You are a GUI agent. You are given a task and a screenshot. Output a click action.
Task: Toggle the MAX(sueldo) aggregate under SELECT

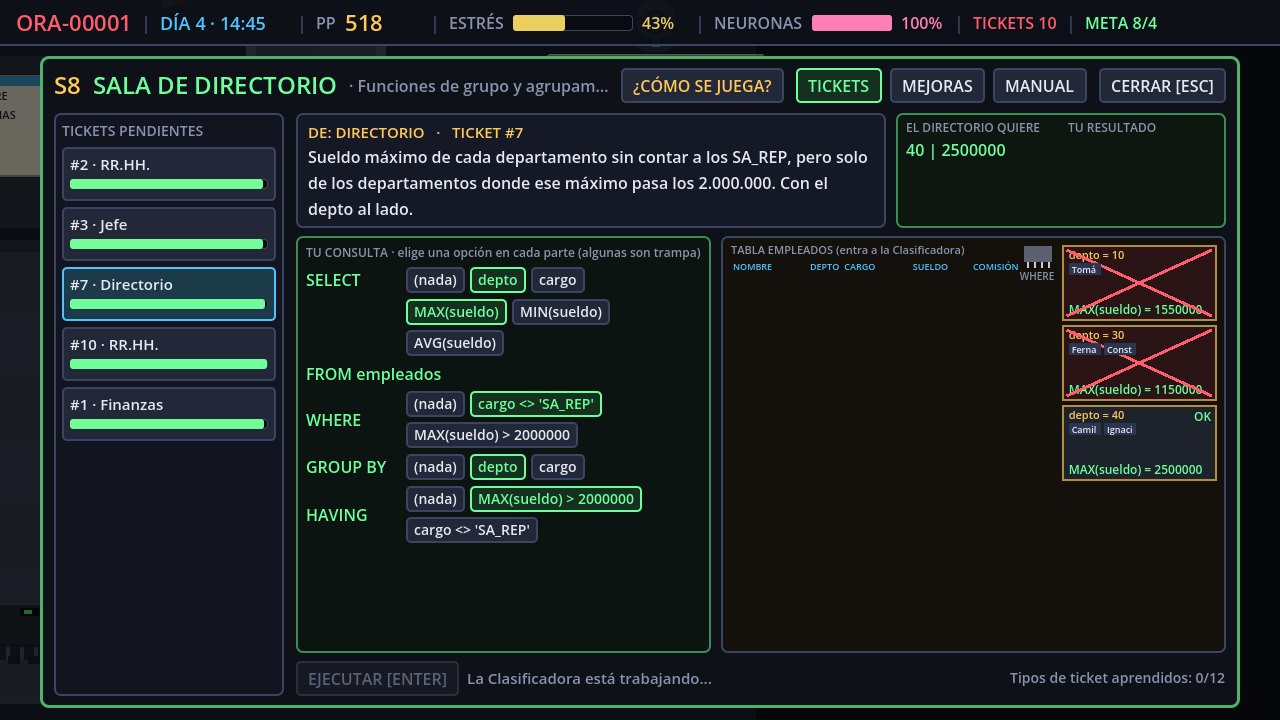pos(457,312)
